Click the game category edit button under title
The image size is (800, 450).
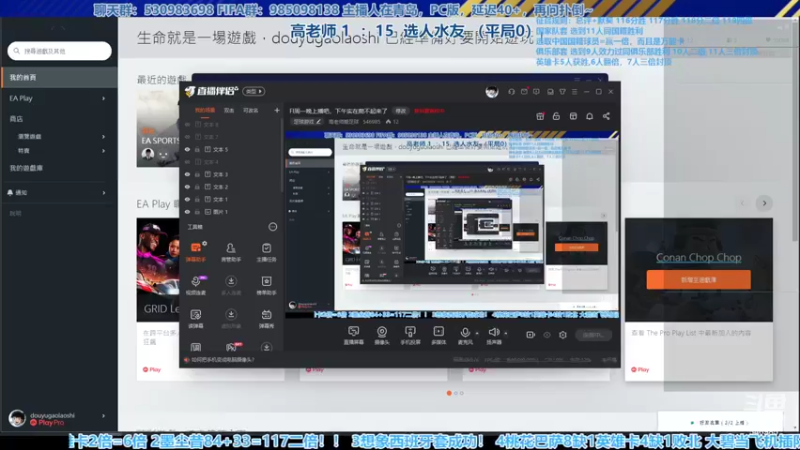coord(306,121)
